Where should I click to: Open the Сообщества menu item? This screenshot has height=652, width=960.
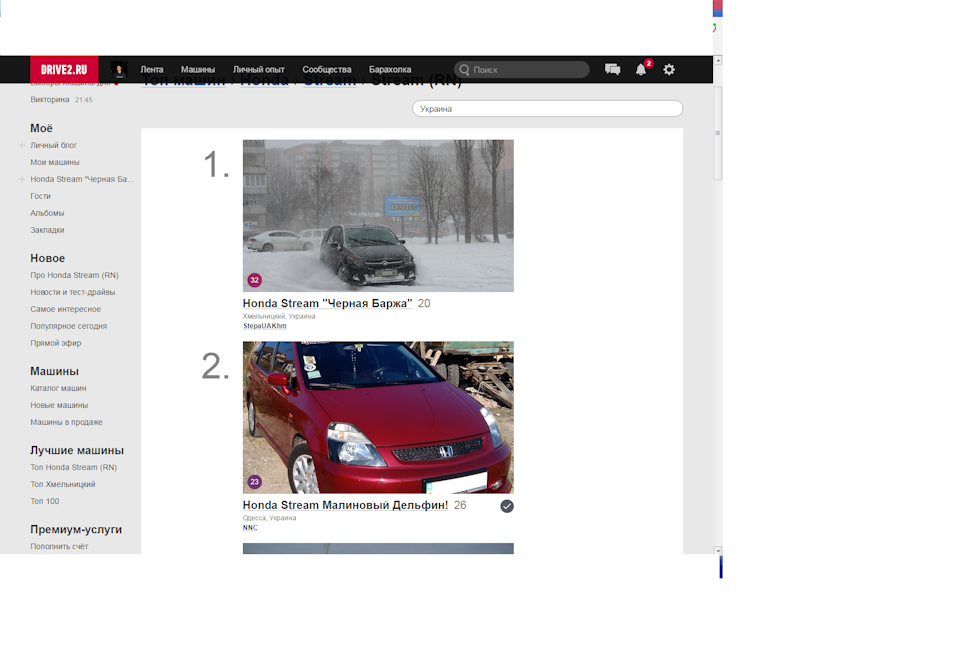[x=327, y=70]
